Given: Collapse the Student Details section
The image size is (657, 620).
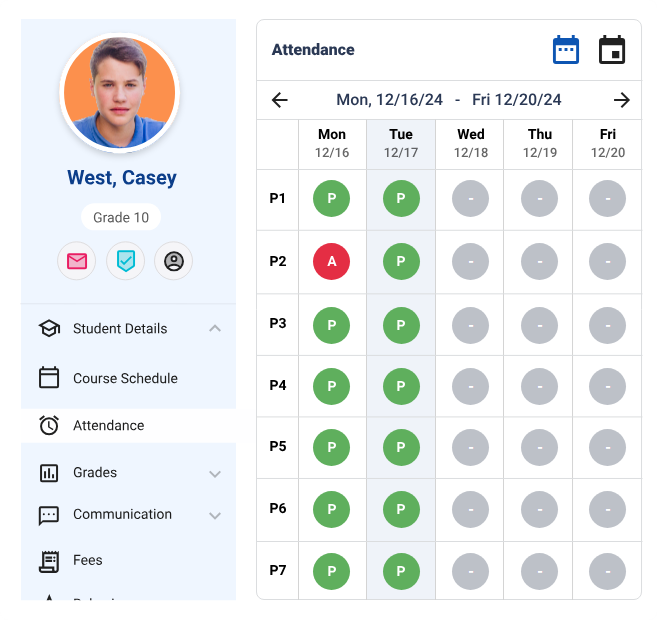Looking at the screenshot, I should (x=215, y=329).
